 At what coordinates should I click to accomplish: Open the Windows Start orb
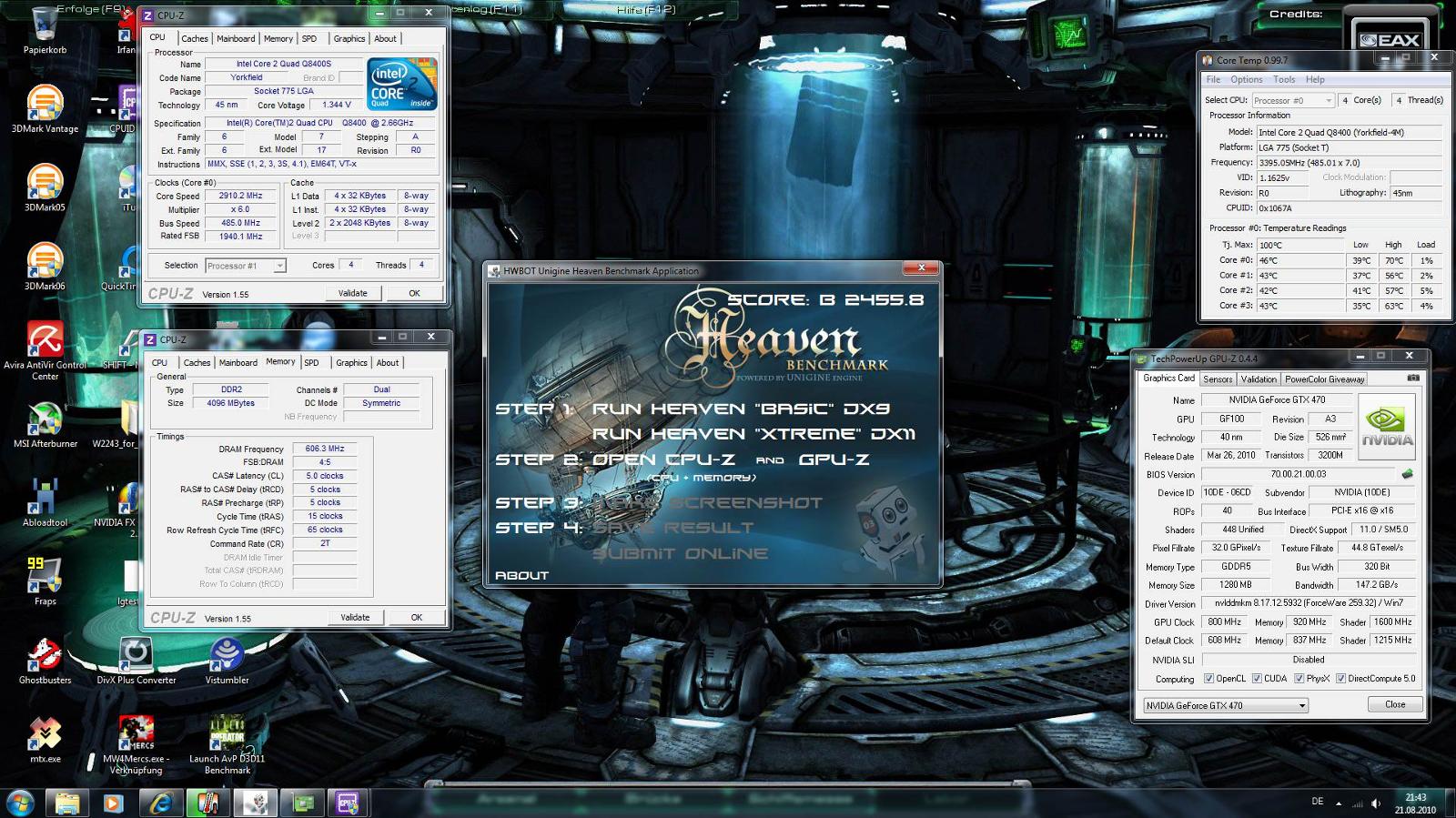click(20, 803)
